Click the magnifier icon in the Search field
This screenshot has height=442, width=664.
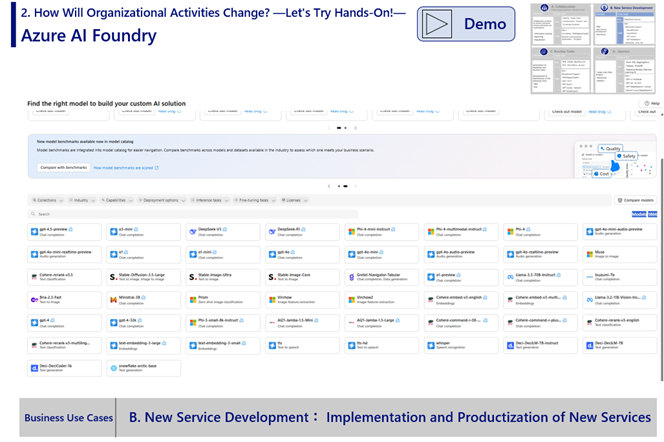point(33,214)
